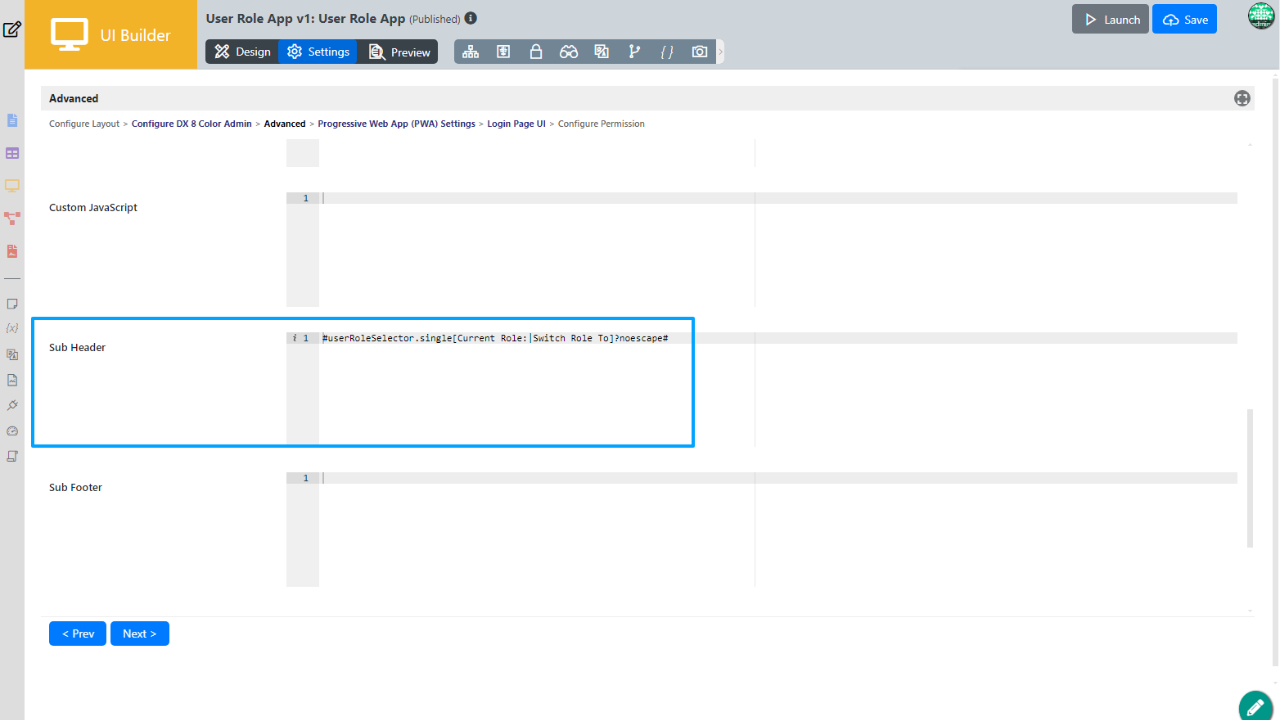Viewport: 1280px width, 720px height.
Task: Switch to the Preview tab
Action: 399,52
